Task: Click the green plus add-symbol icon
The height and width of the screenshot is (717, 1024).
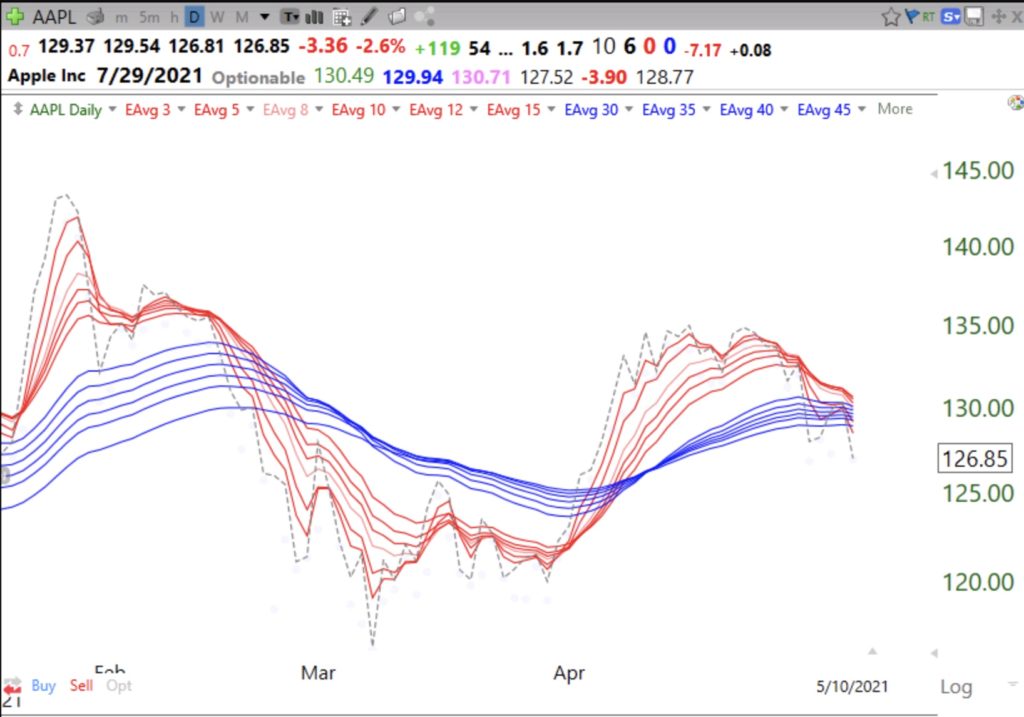Action: click(16, 17)
